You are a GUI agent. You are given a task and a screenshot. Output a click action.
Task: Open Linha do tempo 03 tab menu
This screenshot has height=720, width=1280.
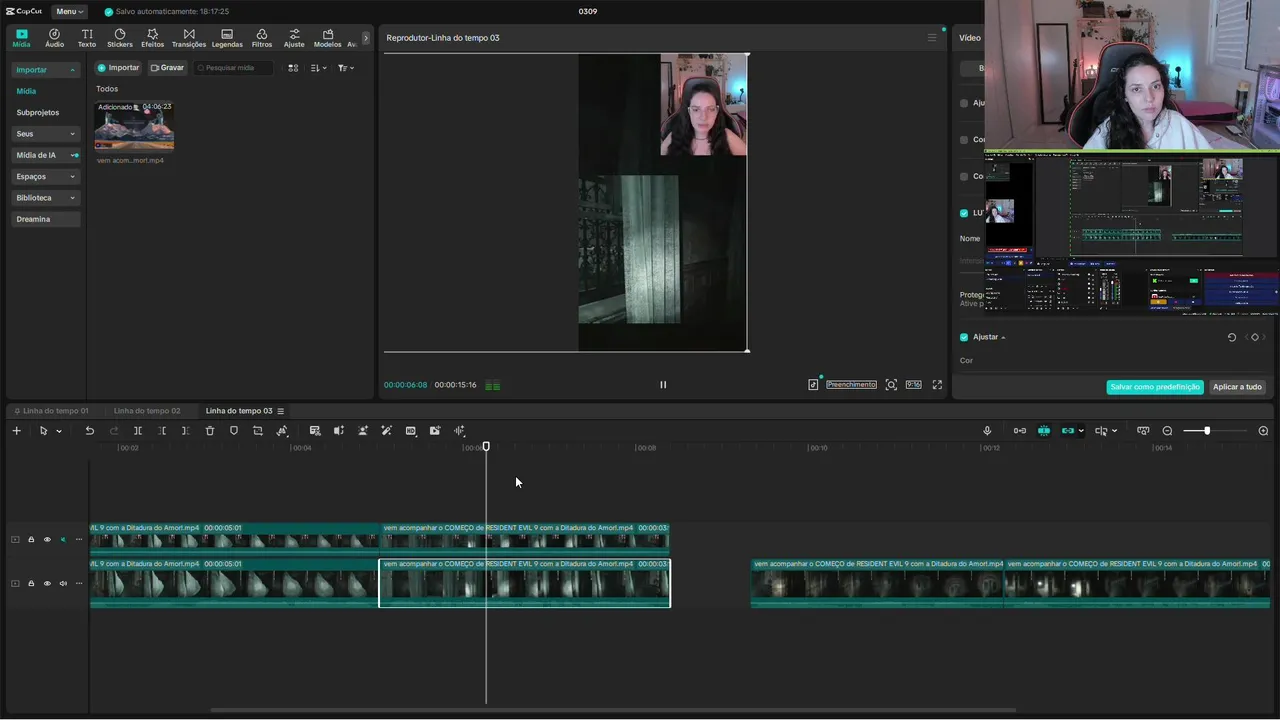coord(281,411)
